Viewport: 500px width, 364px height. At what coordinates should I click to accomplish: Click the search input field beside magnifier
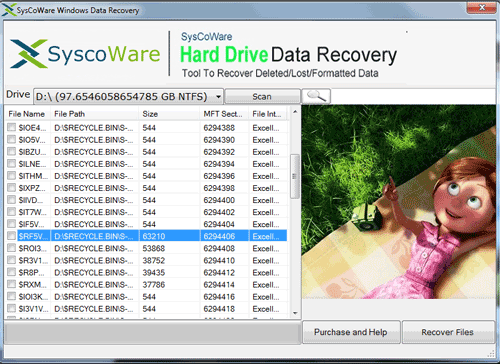(413, 97)
